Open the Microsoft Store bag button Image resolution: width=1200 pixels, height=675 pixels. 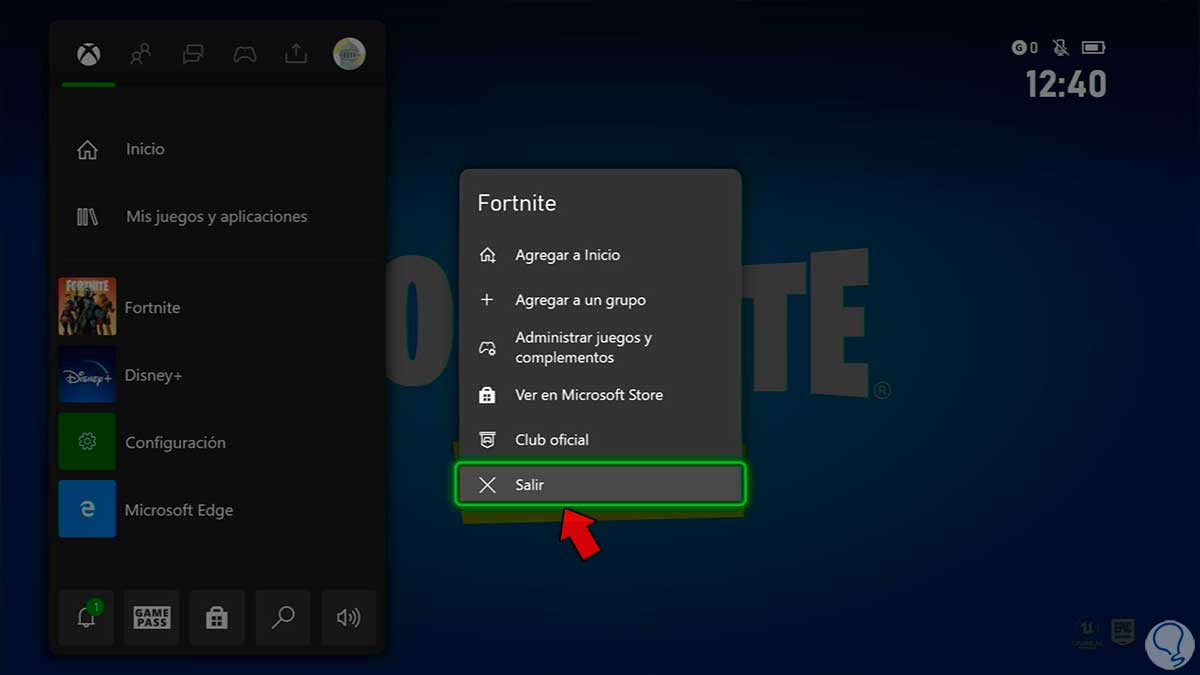217,617
